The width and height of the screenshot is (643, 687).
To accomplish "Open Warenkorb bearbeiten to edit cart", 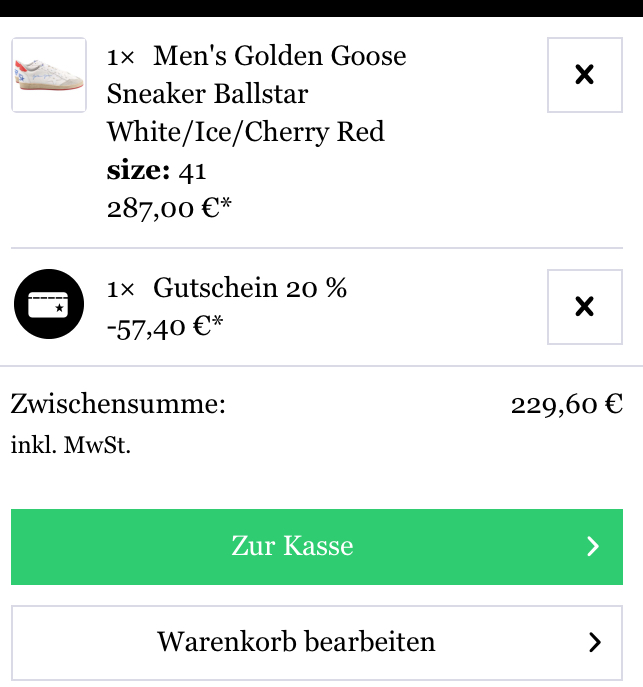I will click(296, 642).
